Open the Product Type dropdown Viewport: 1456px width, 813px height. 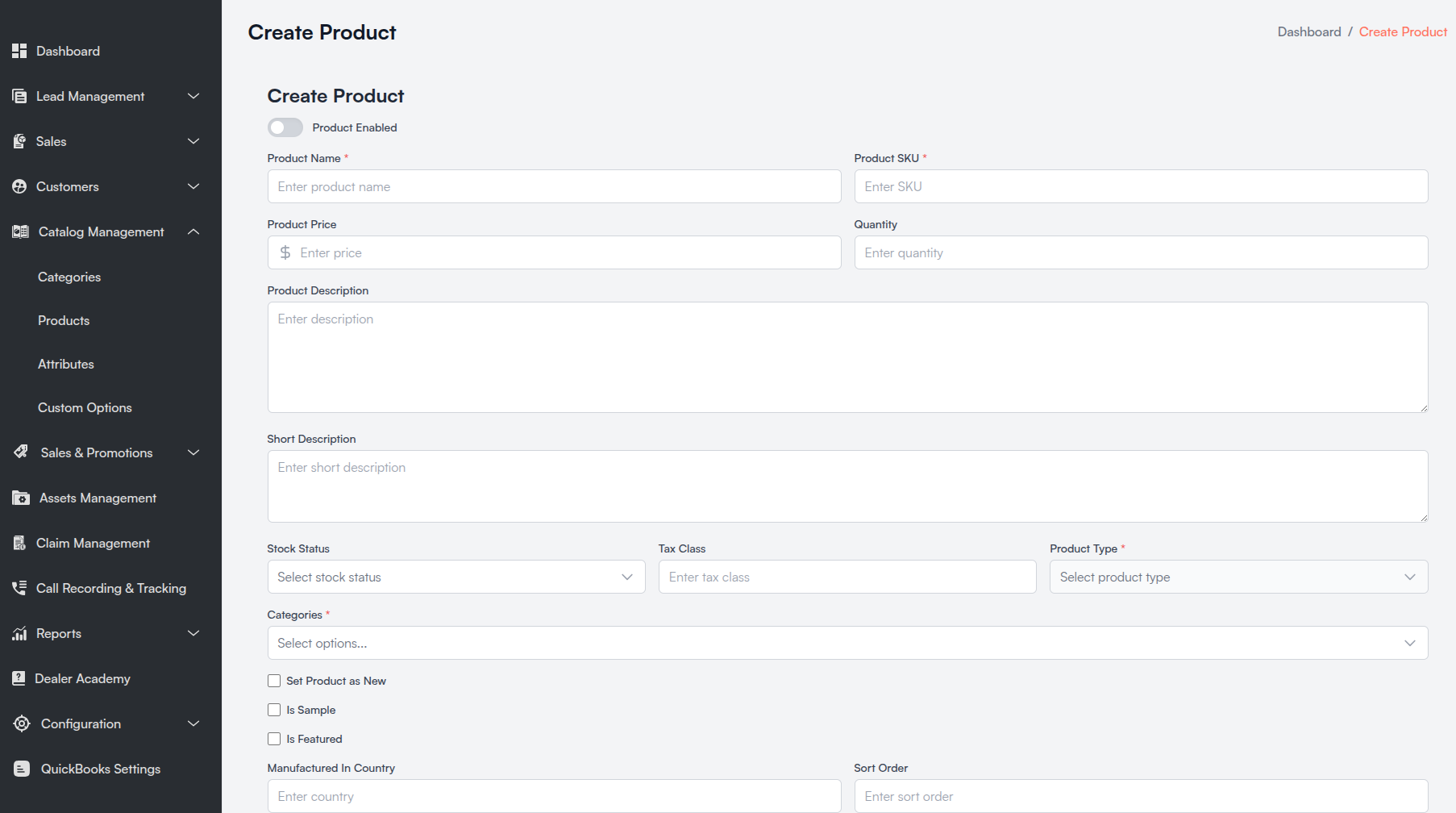[1238, 577]
